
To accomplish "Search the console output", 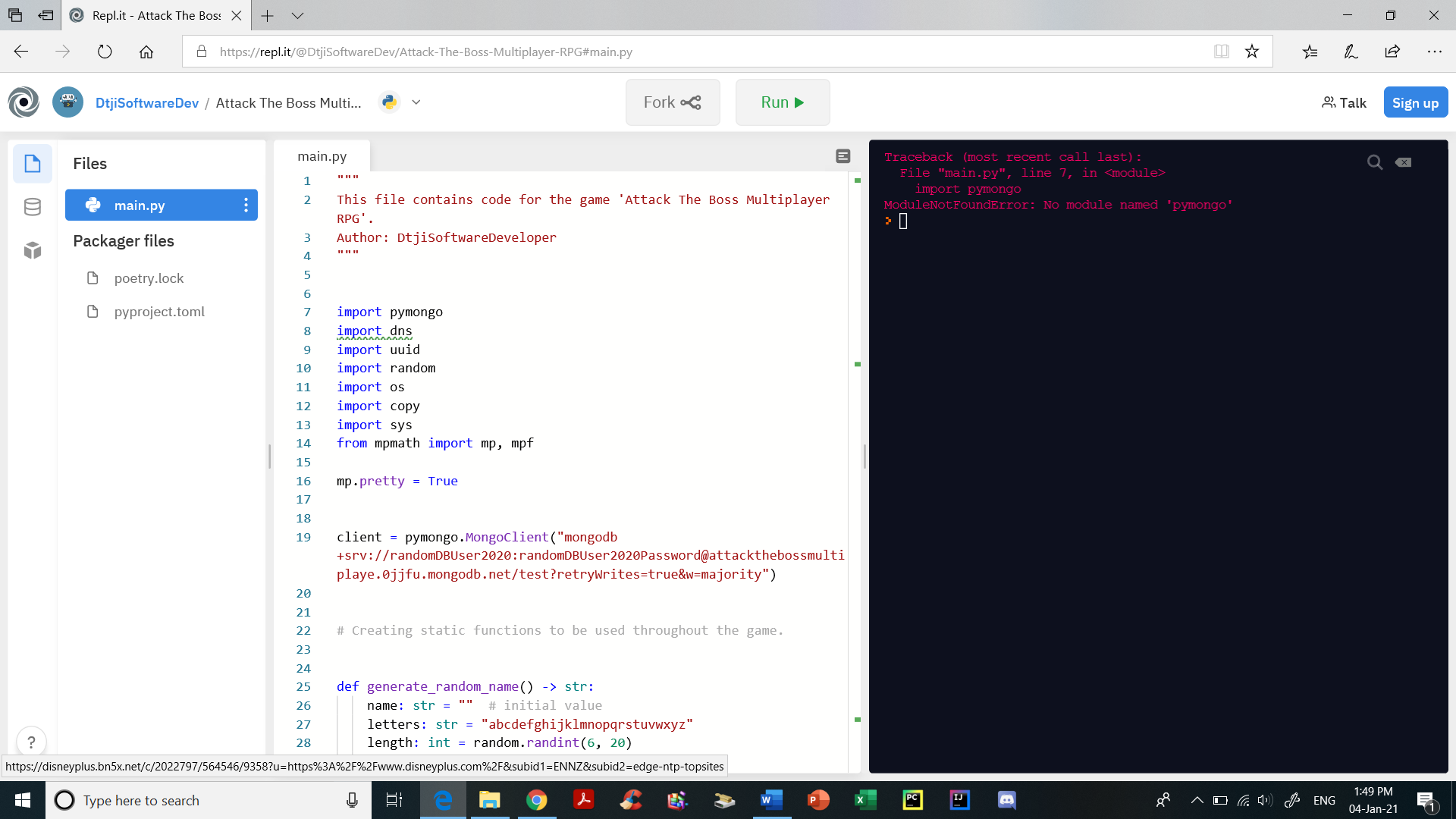I will pyautogui.click(x=1374, y=162).
